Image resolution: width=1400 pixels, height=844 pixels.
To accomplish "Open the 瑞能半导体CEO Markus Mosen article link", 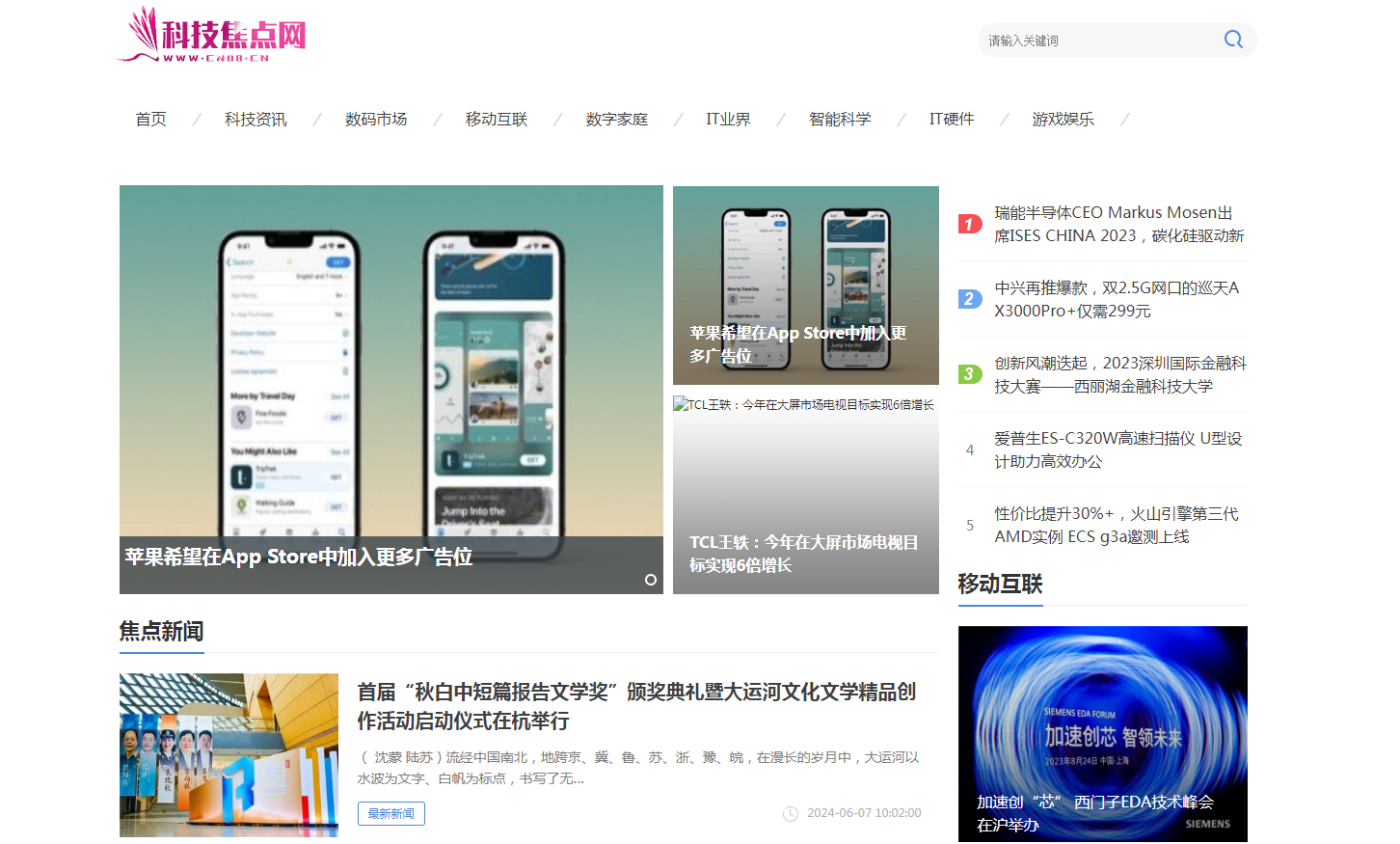I will (x=1119, y=224).
